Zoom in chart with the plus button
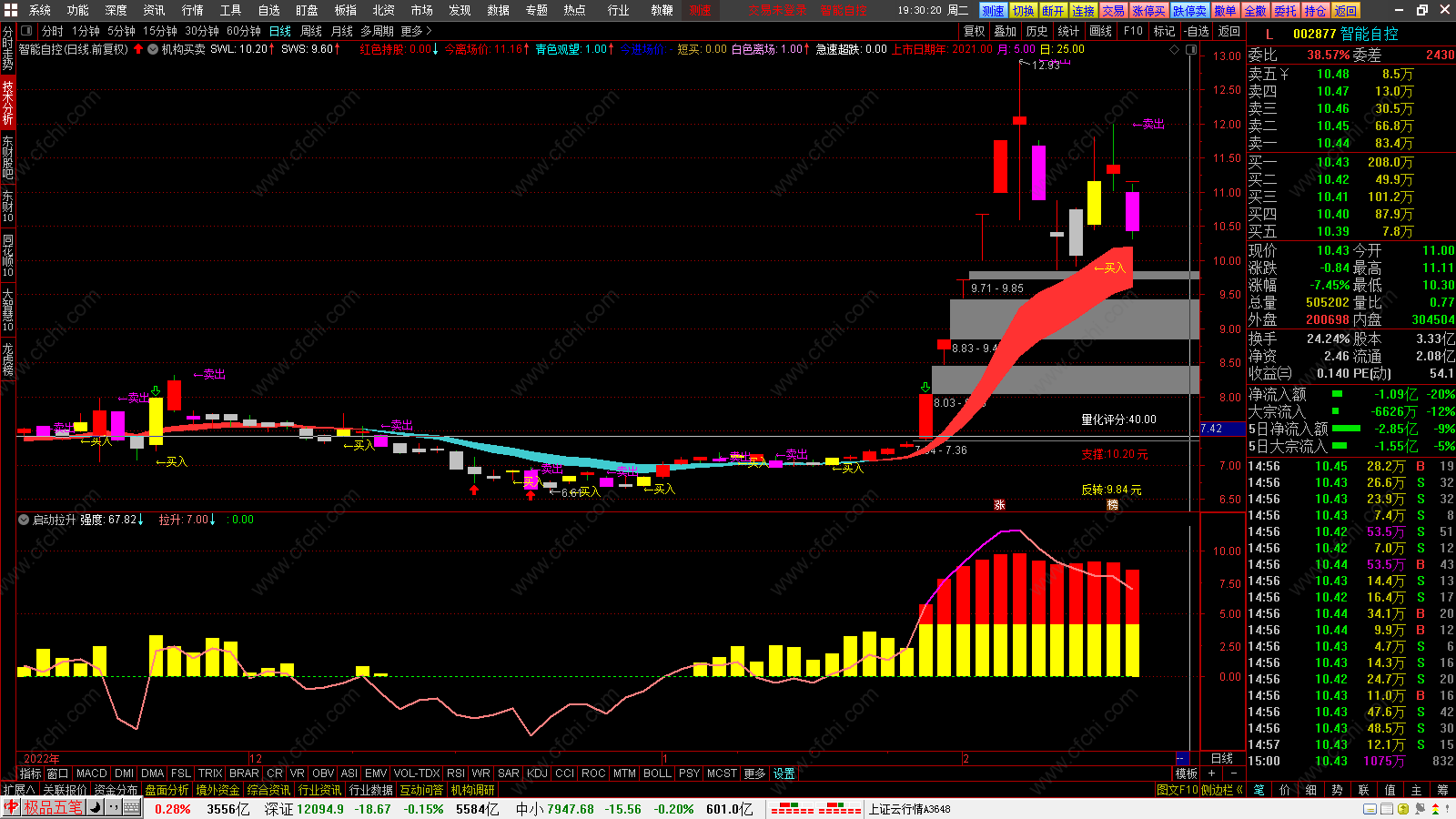 pos(1211,773)
